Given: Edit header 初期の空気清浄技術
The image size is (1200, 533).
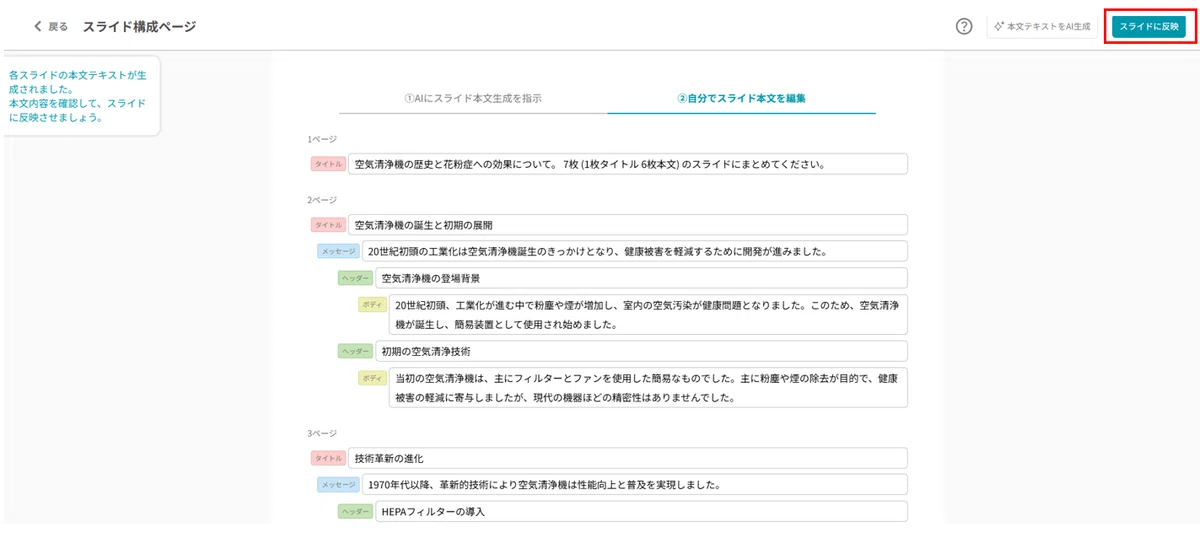Looking at the screenshot, I should [642, 351].
